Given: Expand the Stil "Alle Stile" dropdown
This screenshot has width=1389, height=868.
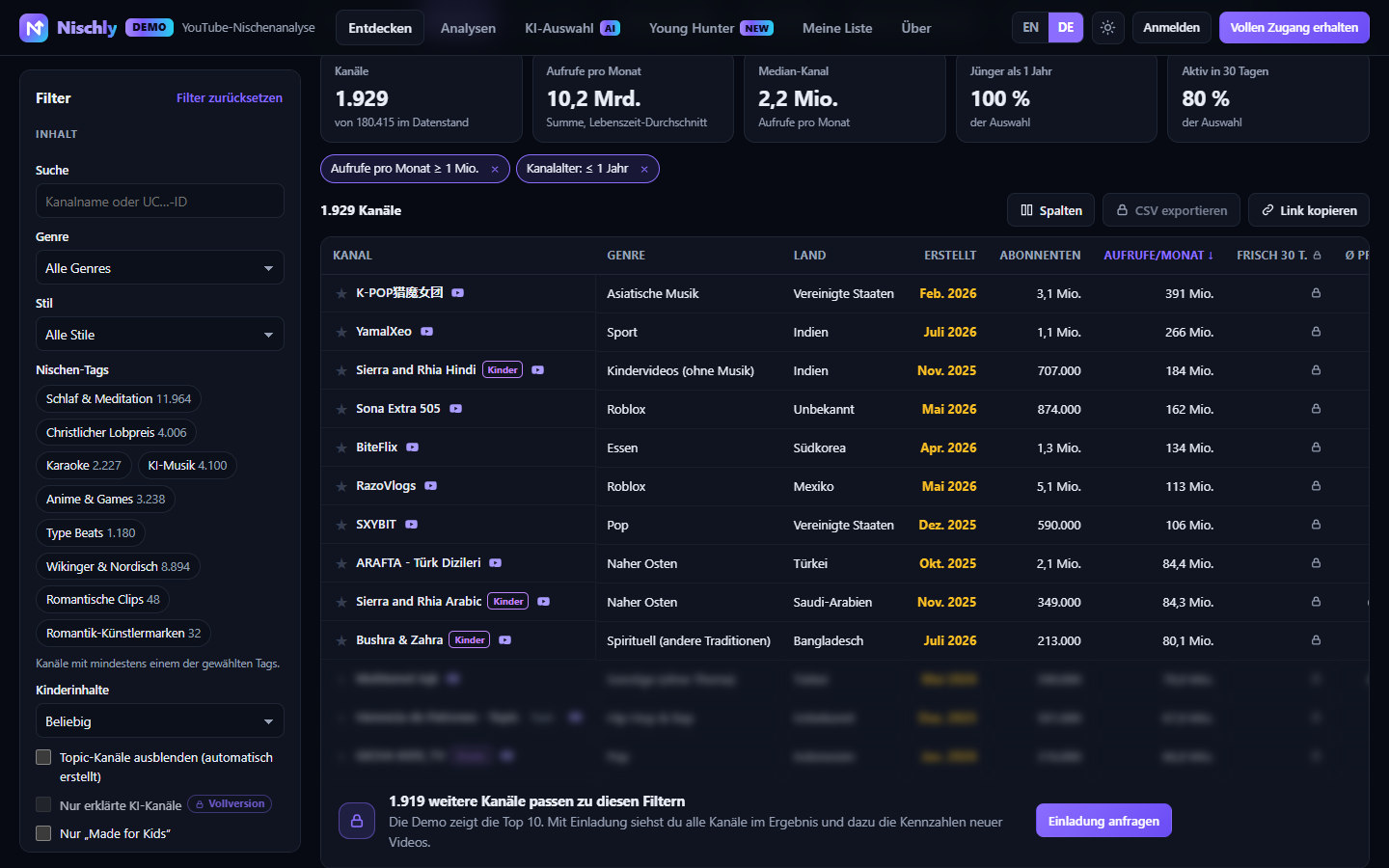Looking at the screenshot, I should coord(160,335).
